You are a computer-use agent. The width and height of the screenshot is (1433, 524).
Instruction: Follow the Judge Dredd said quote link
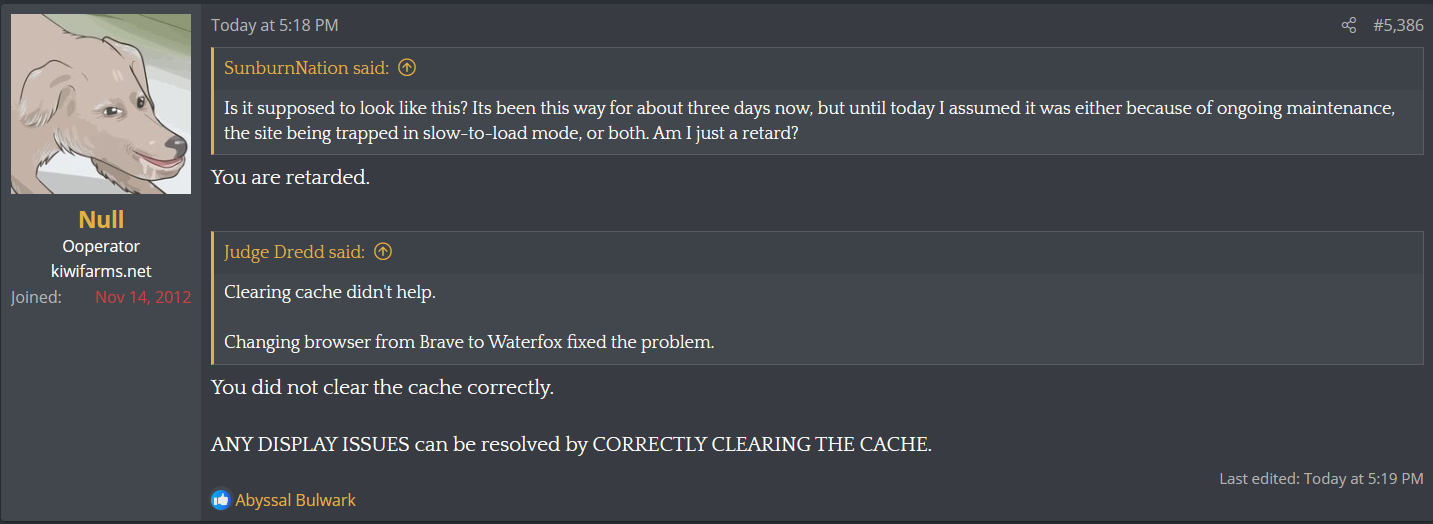(294, 252)
